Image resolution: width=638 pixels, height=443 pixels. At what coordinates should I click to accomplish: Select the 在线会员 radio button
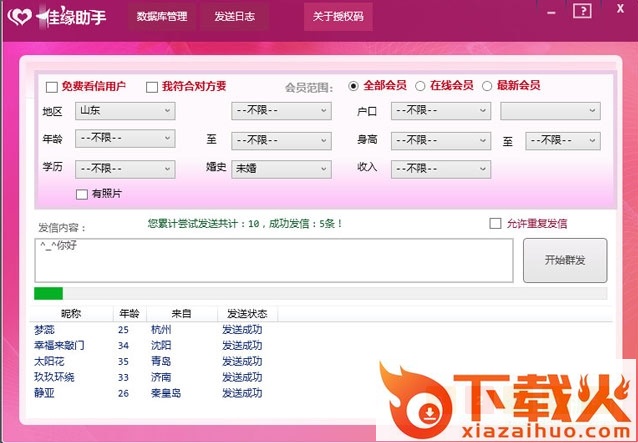tap(420, 86)
